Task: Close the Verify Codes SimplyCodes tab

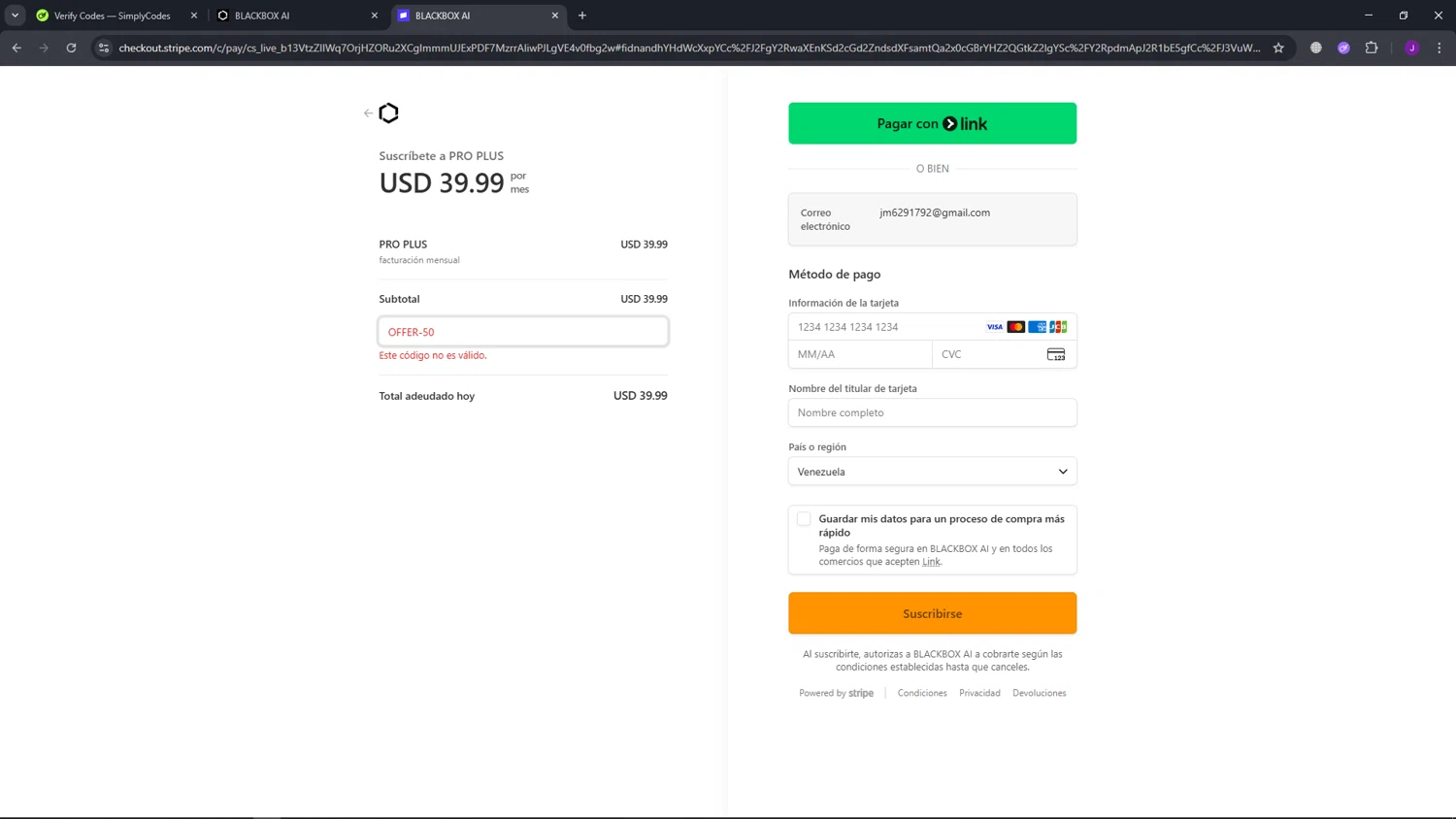Action: coord(194,16)
